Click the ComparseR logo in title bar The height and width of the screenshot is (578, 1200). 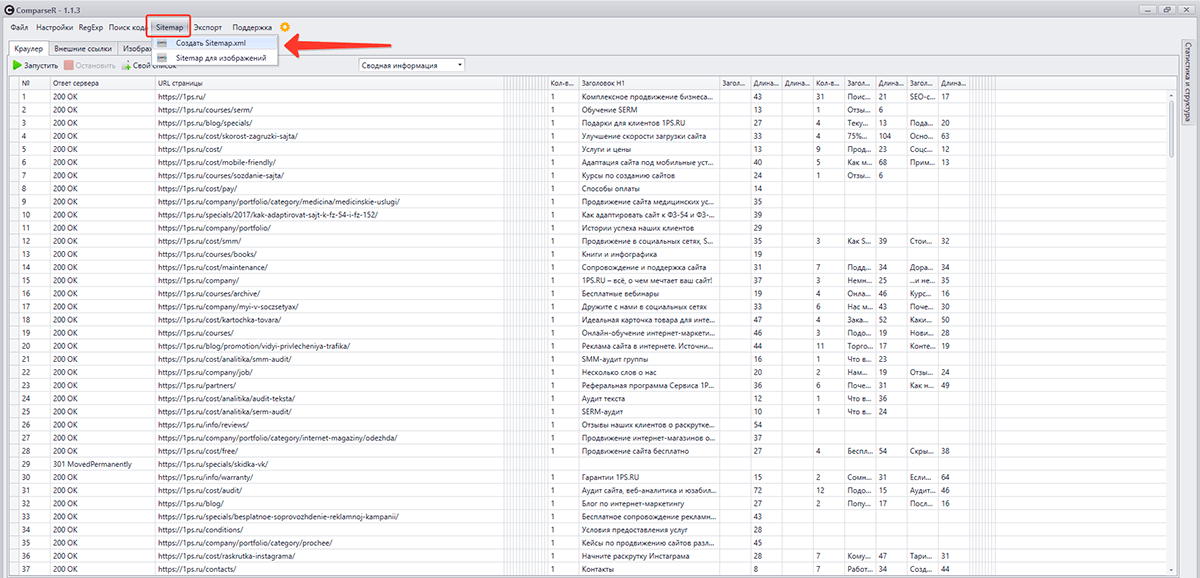[9, 8]
